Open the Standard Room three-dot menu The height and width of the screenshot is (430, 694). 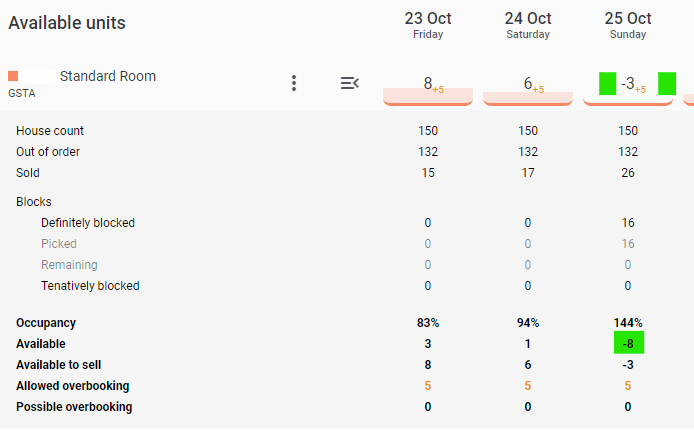(294, 83)
